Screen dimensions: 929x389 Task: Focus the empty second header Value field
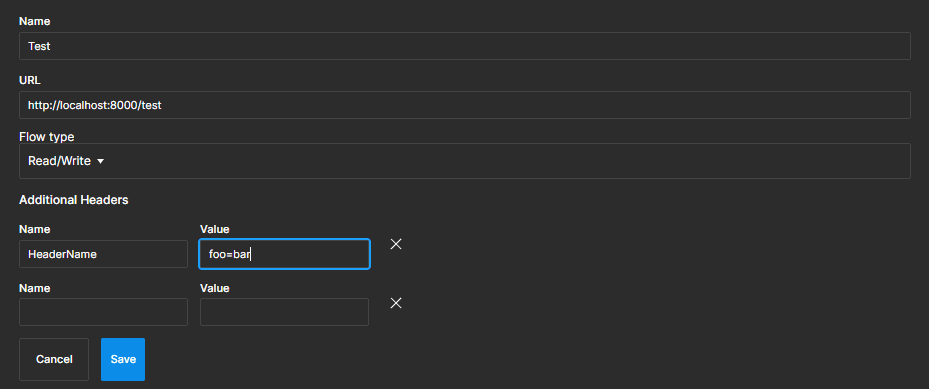point(284,312)
